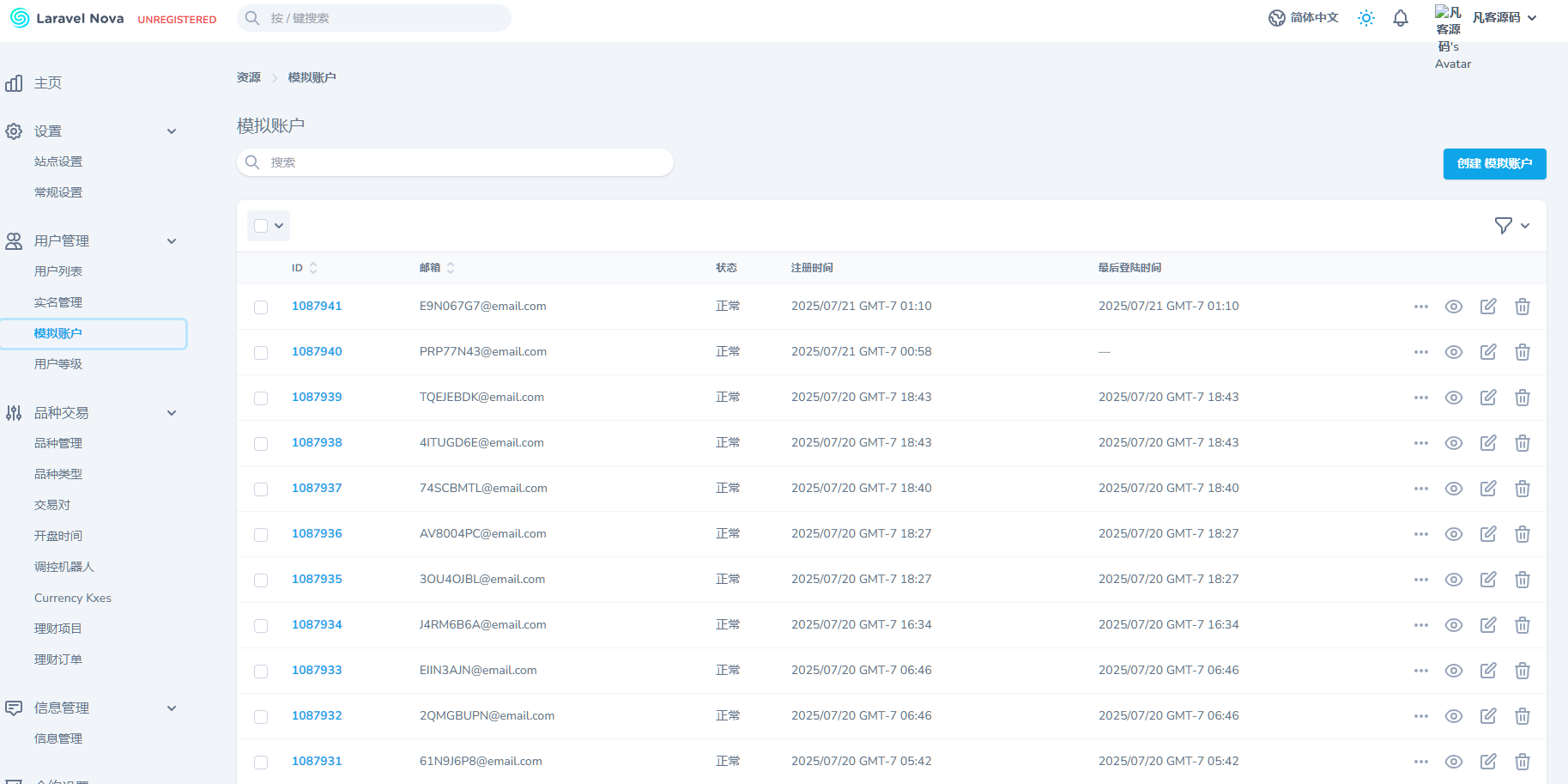Viewport: 1568px width, 784px height.
Task: Click the 创建 模拟账户 button
Action: point(1493,164)
